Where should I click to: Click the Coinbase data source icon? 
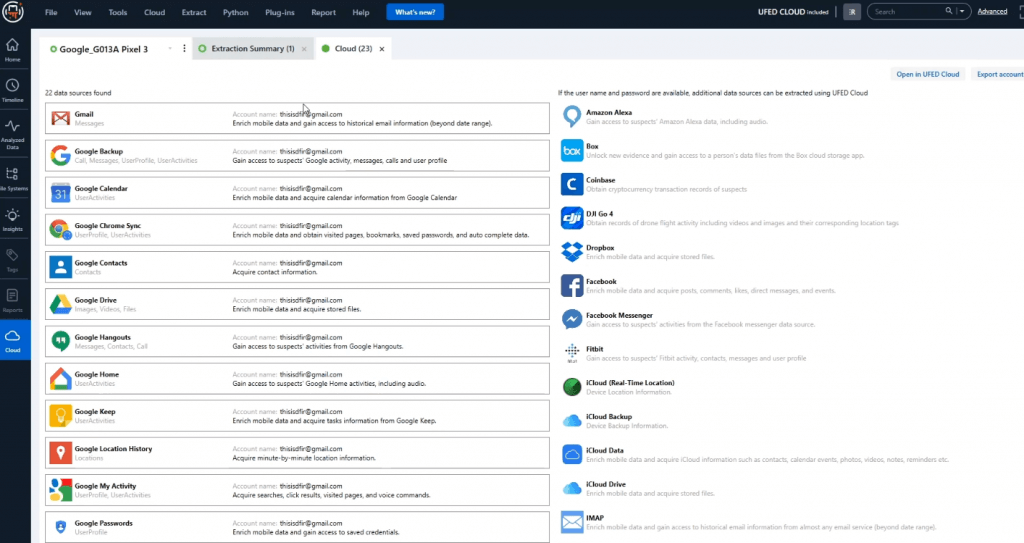572,184
